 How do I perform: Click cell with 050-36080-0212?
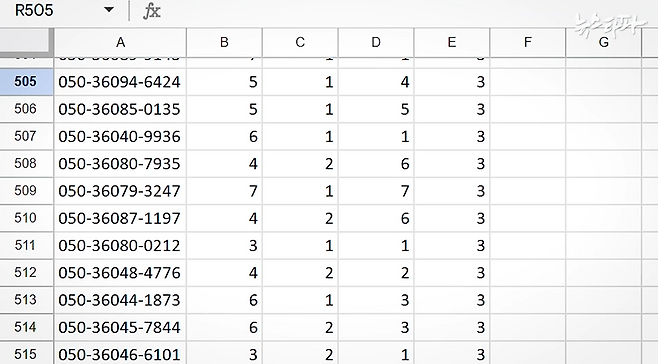(120, 246)
